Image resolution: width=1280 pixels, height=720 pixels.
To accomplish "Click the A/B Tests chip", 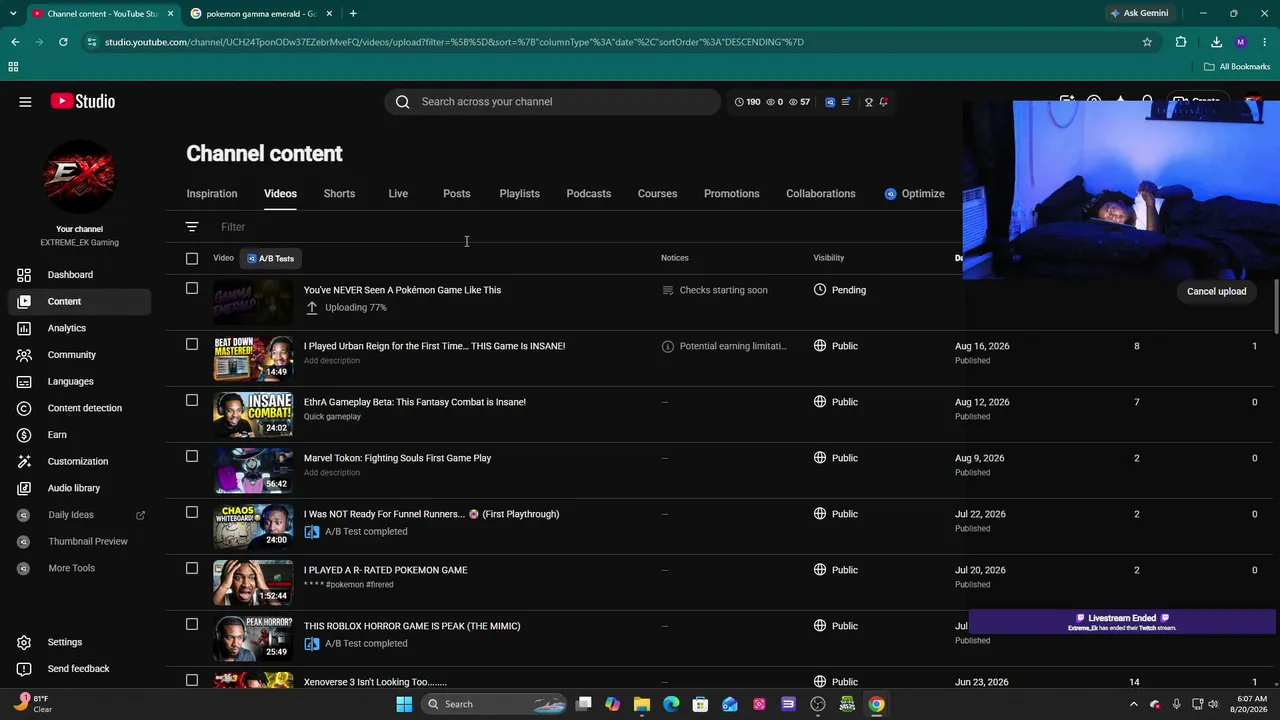I will pos(270,259).
